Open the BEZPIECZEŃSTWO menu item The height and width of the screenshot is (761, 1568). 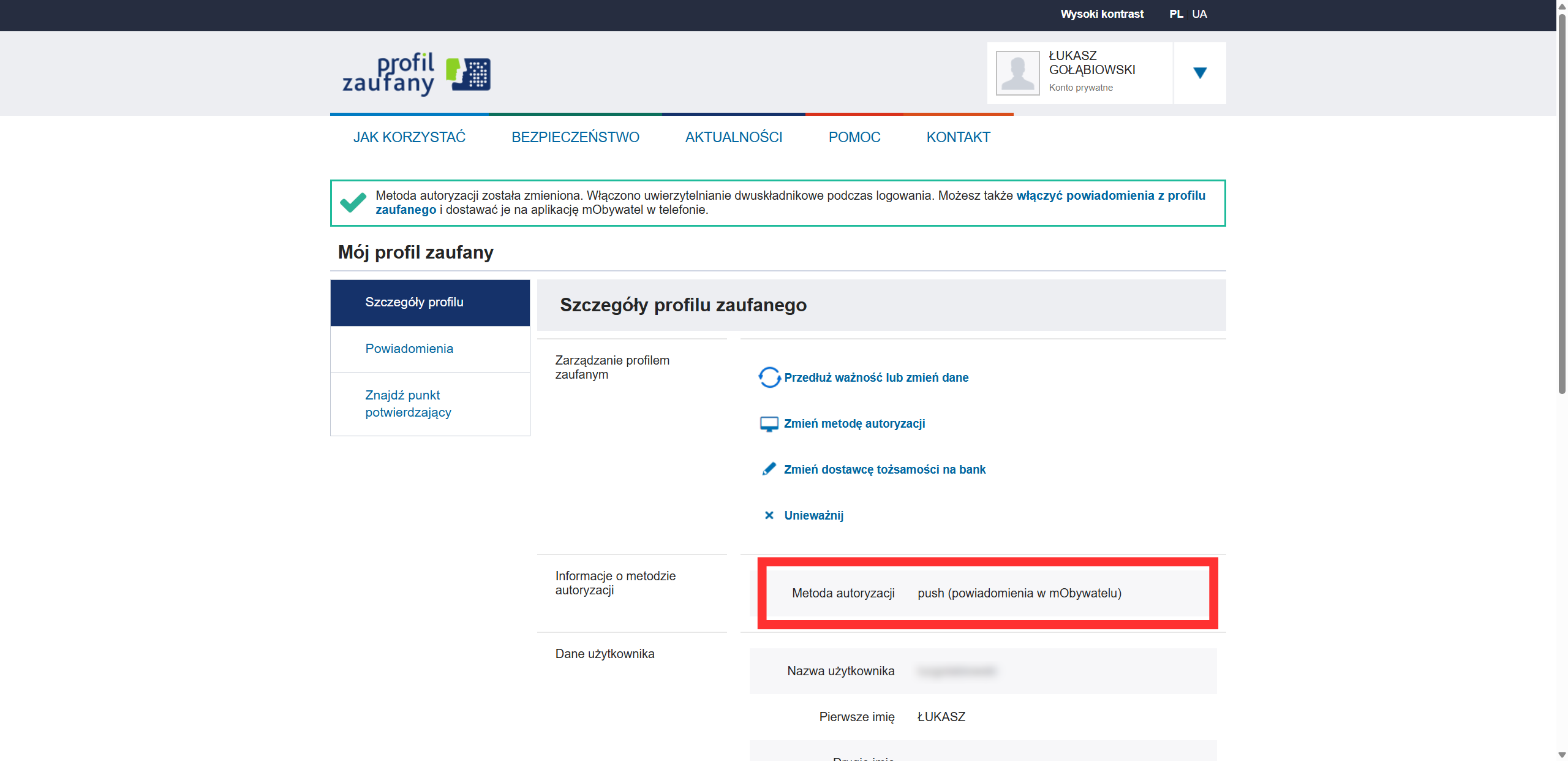[575, 137]
